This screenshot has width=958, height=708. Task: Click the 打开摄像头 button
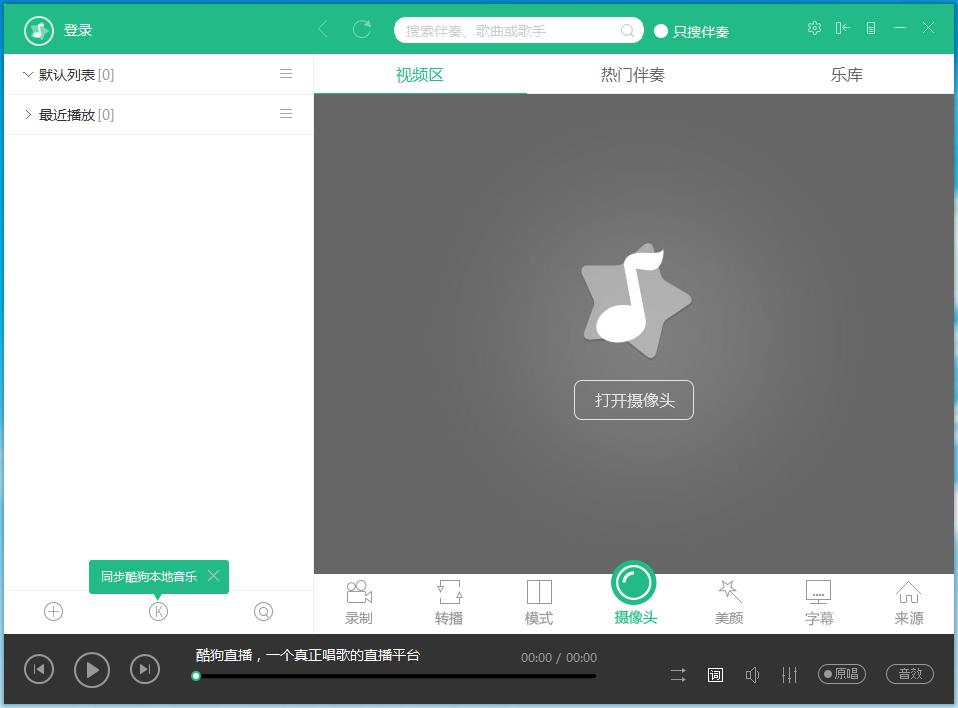click(633, 399)
